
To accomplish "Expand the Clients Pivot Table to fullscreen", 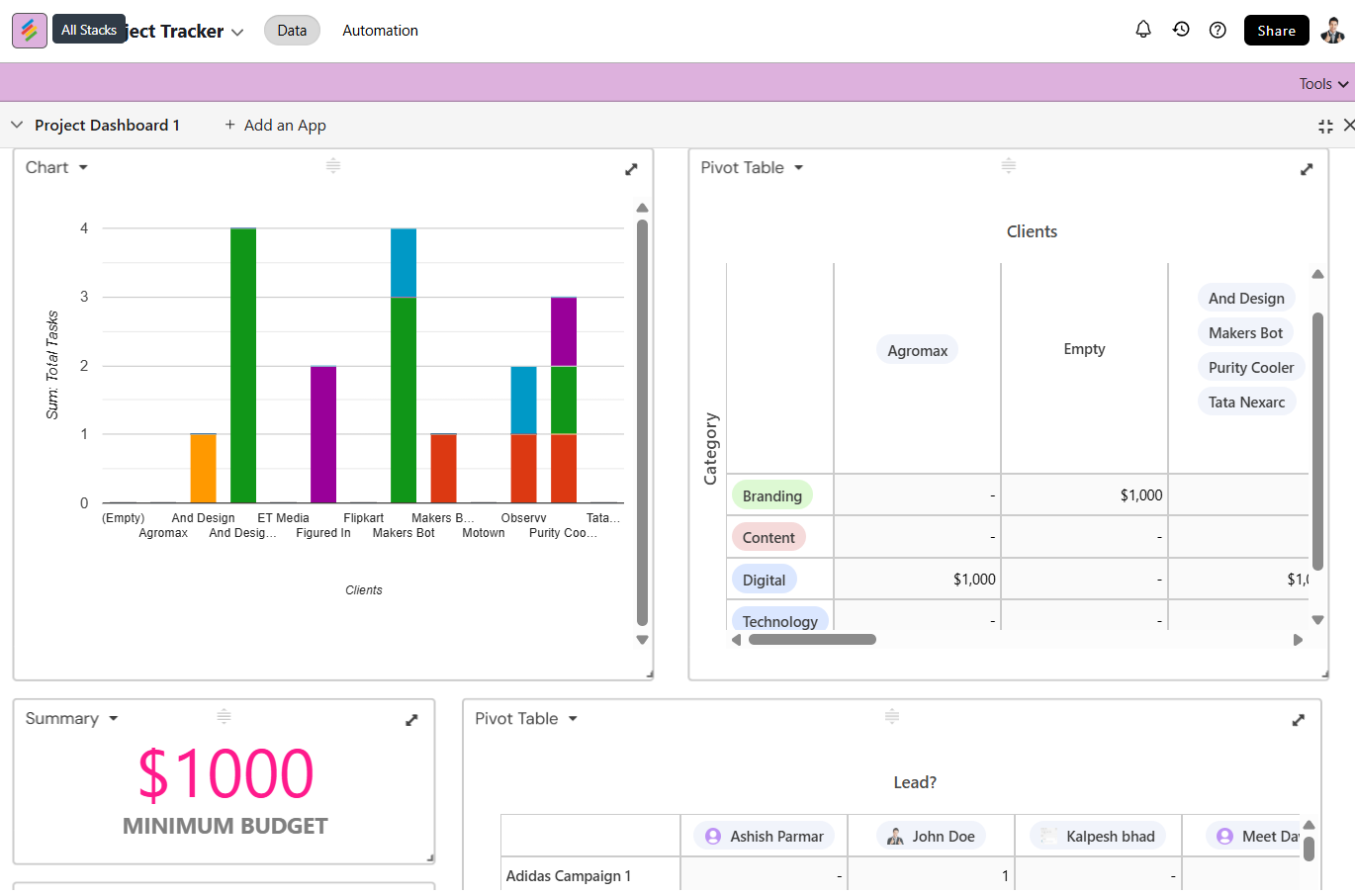I will point(1307,169).
